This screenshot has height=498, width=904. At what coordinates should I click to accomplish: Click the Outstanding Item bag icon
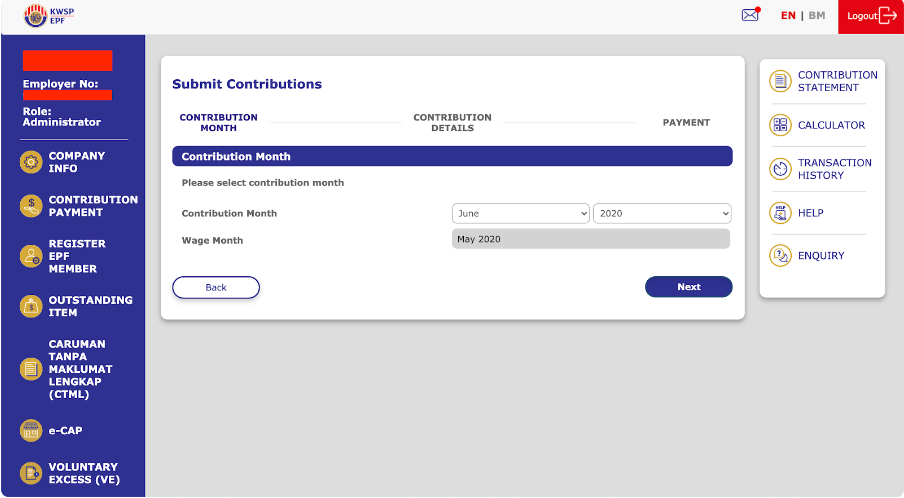tap(31, 306)
